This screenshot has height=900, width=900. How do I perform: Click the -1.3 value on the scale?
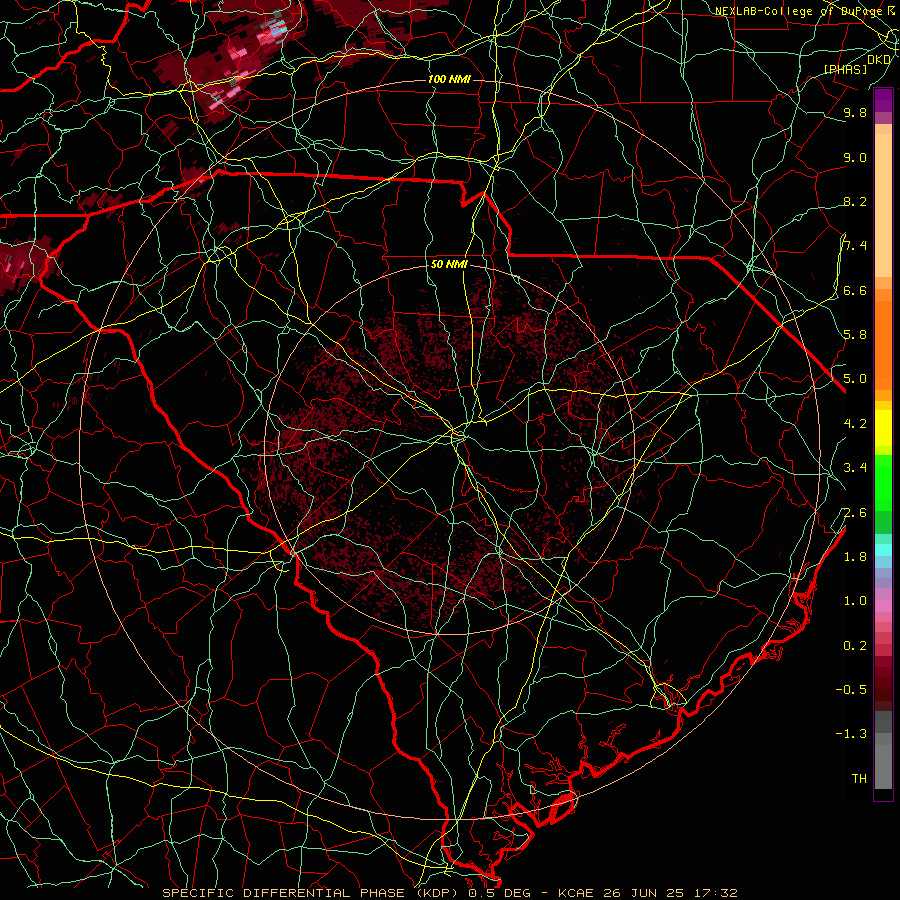[x=852, y=734]
